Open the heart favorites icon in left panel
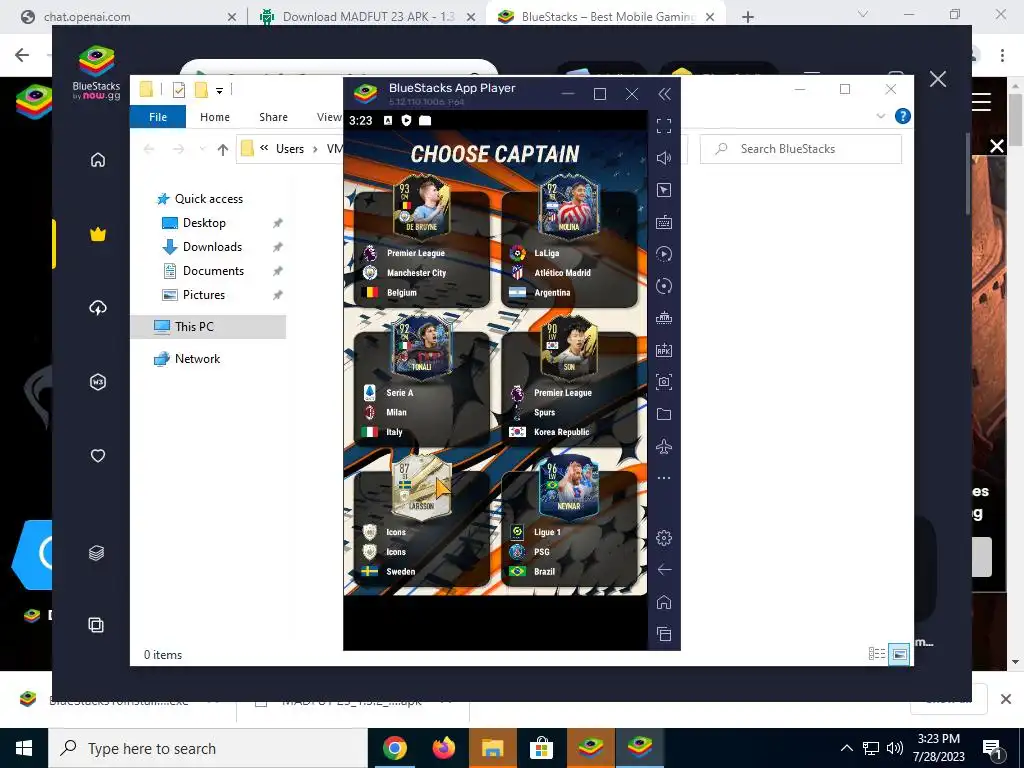Viewport: 1024px width, 768px height. pyautogui.click(x=98, y=456)
